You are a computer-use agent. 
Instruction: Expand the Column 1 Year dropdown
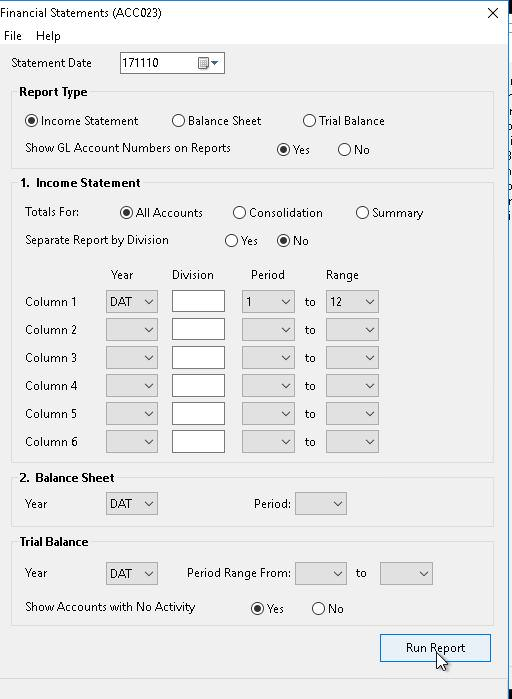[x=132, y=302]
